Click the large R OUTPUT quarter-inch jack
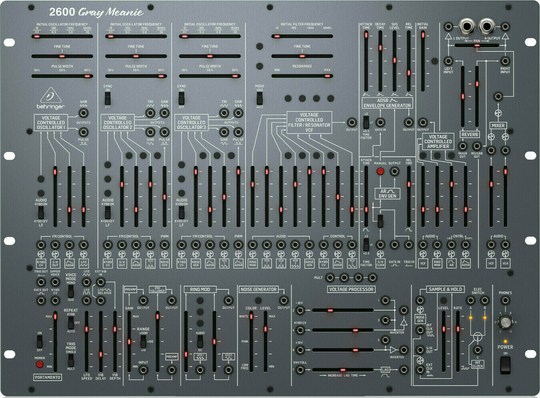This screenshot has height=398, width=540. click(x=487, y=27)
